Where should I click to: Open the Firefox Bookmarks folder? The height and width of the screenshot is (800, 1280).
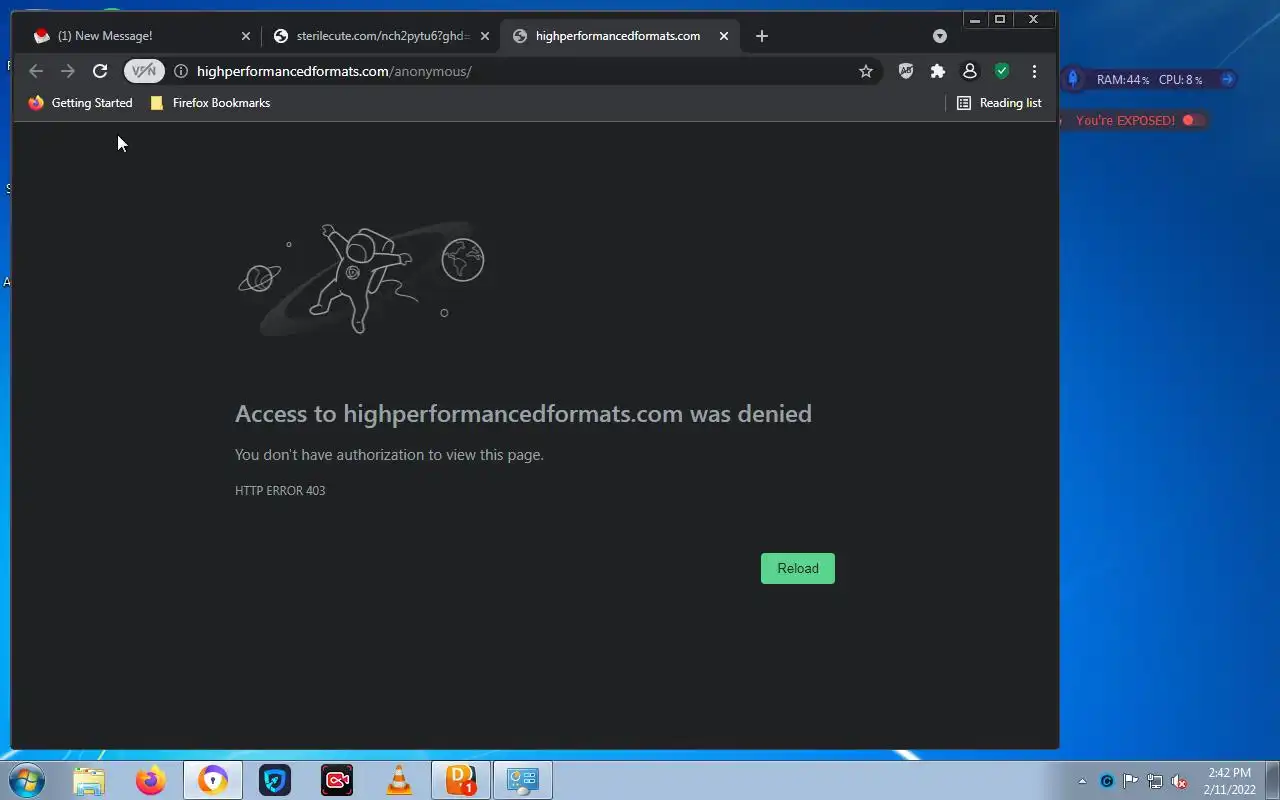(210, 103)
